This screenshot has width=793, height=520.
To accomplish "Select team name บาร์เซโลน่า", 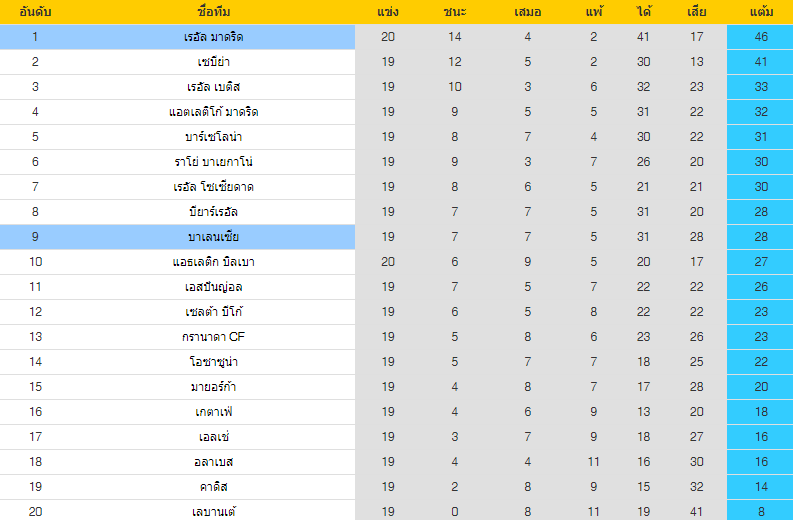I will [x=213, y=137].
